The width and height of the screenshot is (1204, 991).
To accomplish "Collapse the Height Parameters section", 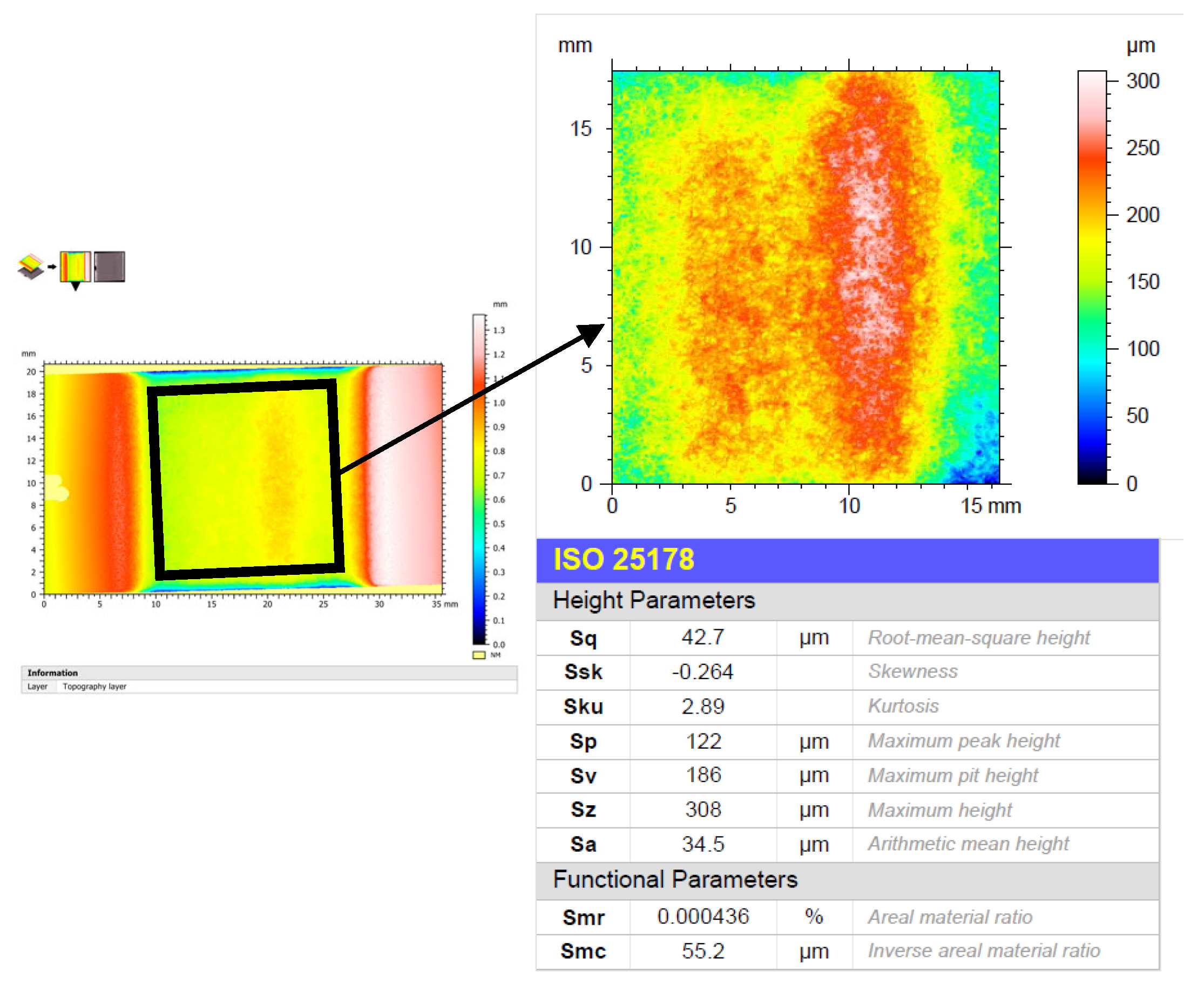I will click(654, 601).
